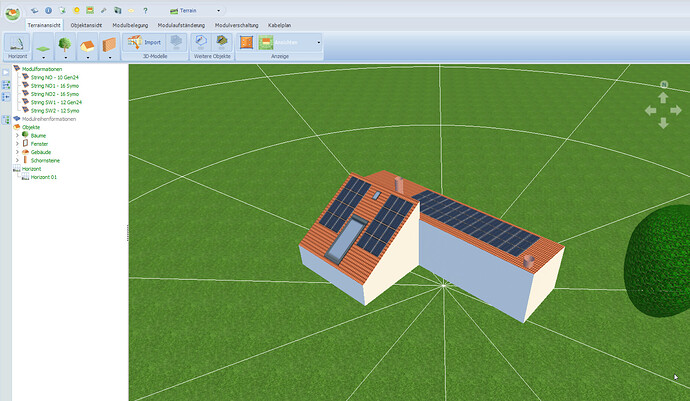The image size is (690, 401).
Task: Select the Horizont node in tree
Action: pyautogui.click(x=31, y=169)
